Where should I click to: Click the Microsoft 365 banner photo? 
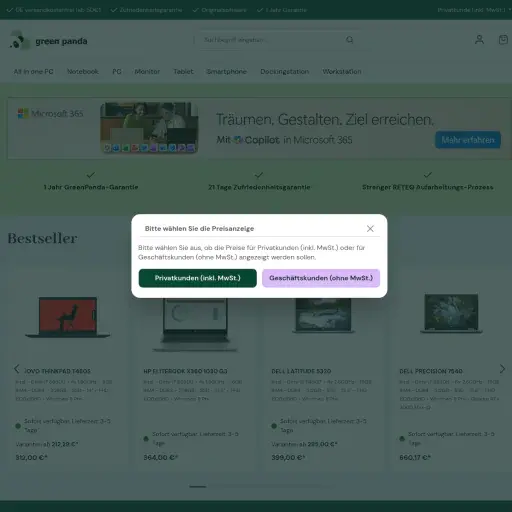coord(149,128)
